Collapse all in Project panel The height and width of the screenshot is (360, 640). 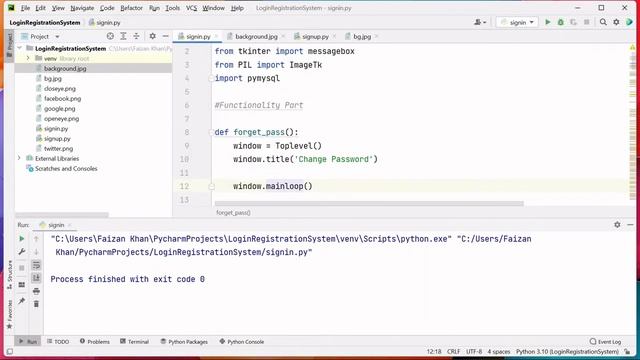coord(136,36)
